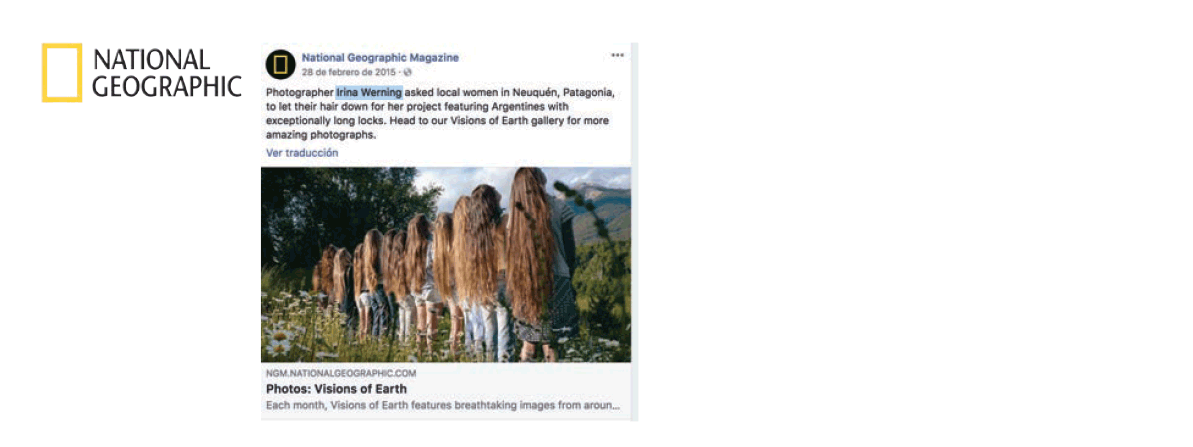Open the long-haired women photo preview
1193x447 pixels.
[x=446, y=265]
